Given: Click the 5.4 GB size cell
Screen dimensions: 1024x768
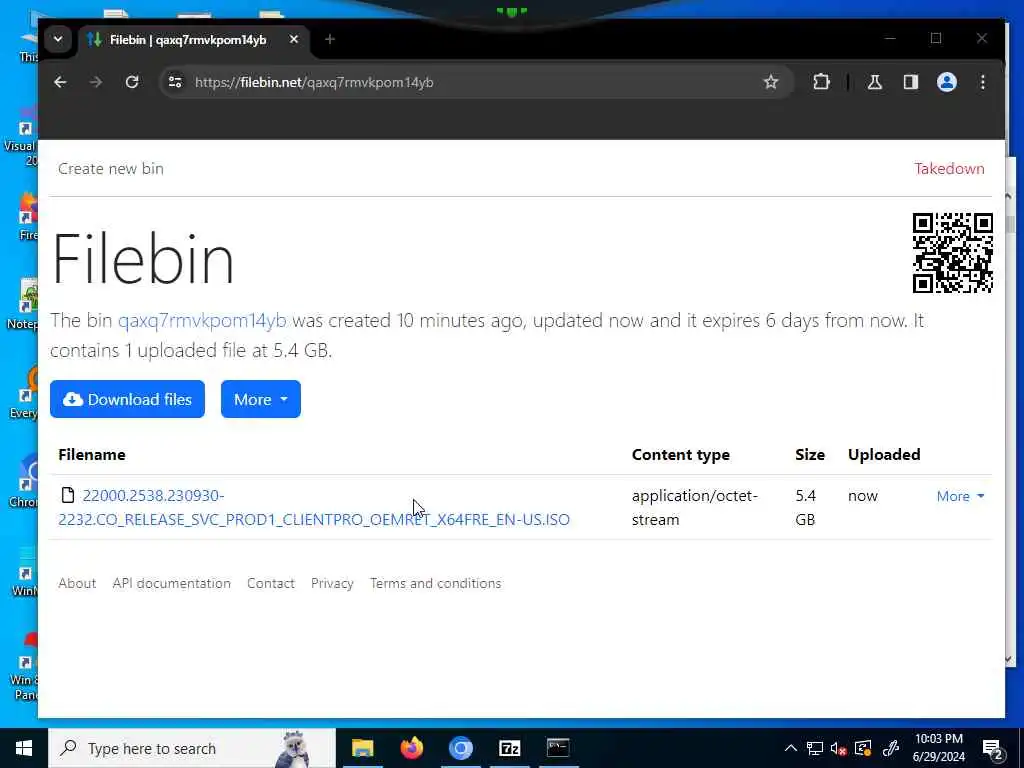Looking at the screenshot, I should [806, 507].
